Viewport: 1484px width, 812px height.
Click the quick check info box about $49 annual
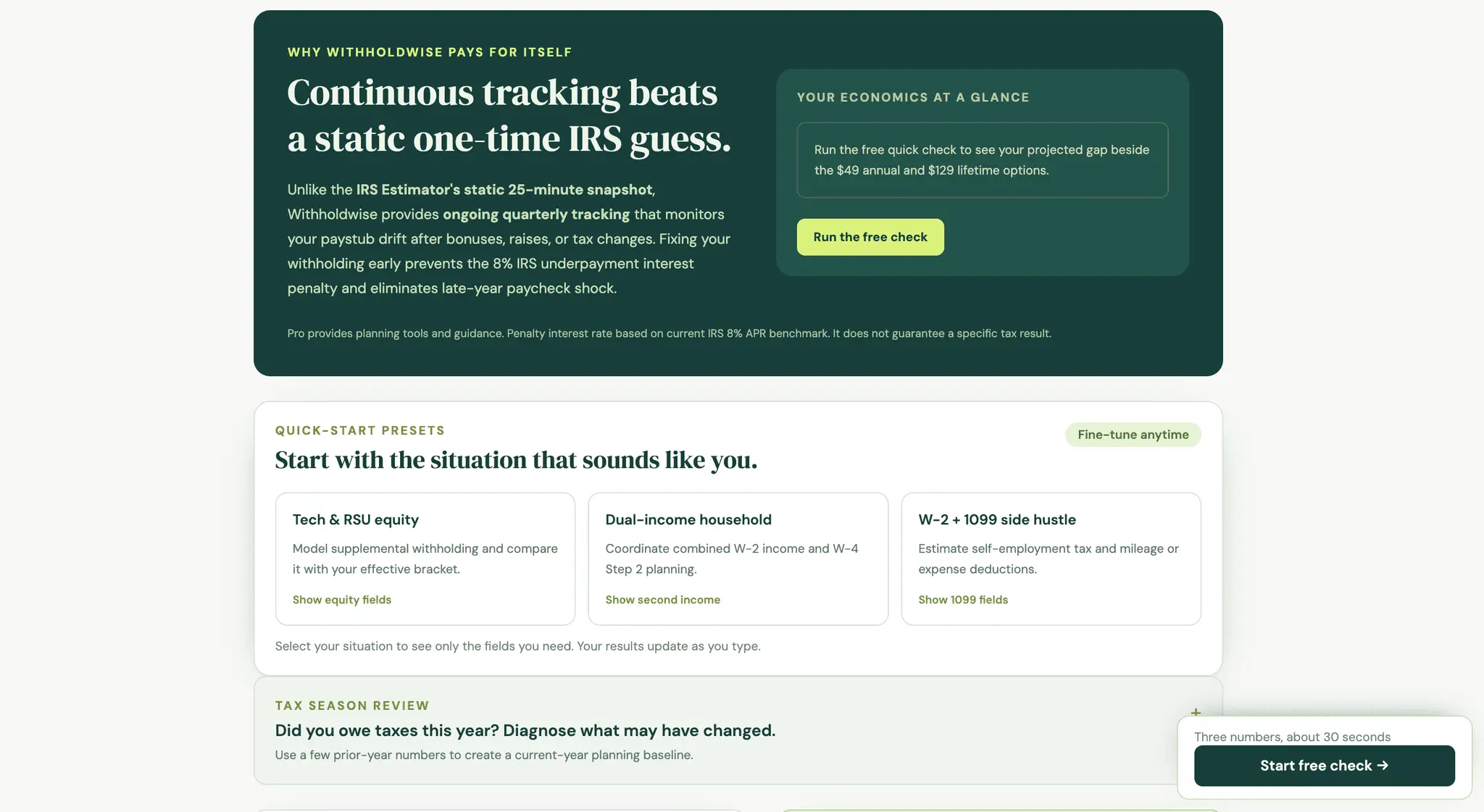983,160
